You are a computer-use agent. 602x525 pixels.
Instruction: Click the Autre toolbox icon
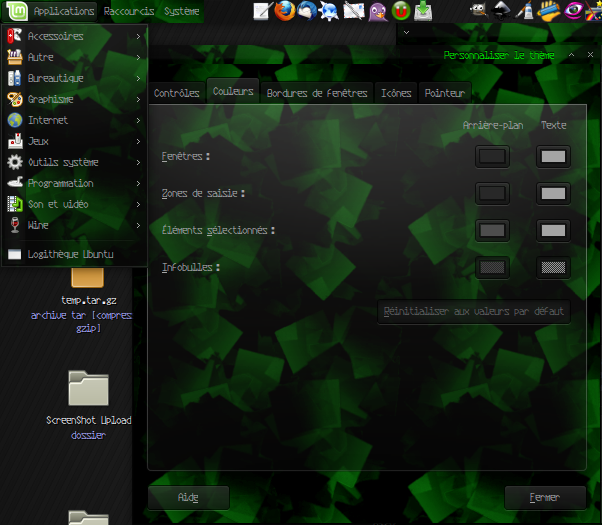point(15,57)
